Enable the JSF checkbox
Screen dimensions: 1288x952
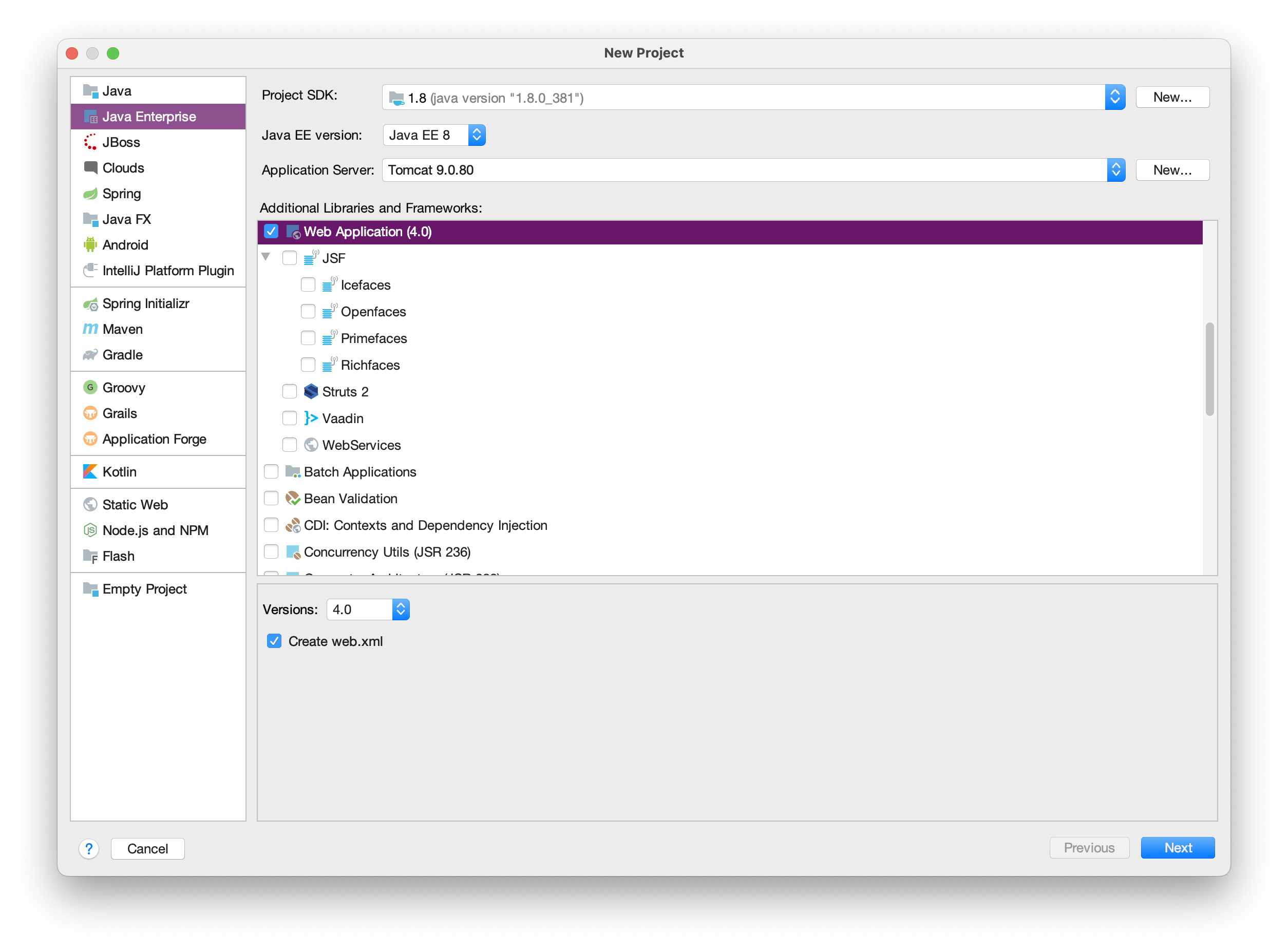tap(289, 258)
